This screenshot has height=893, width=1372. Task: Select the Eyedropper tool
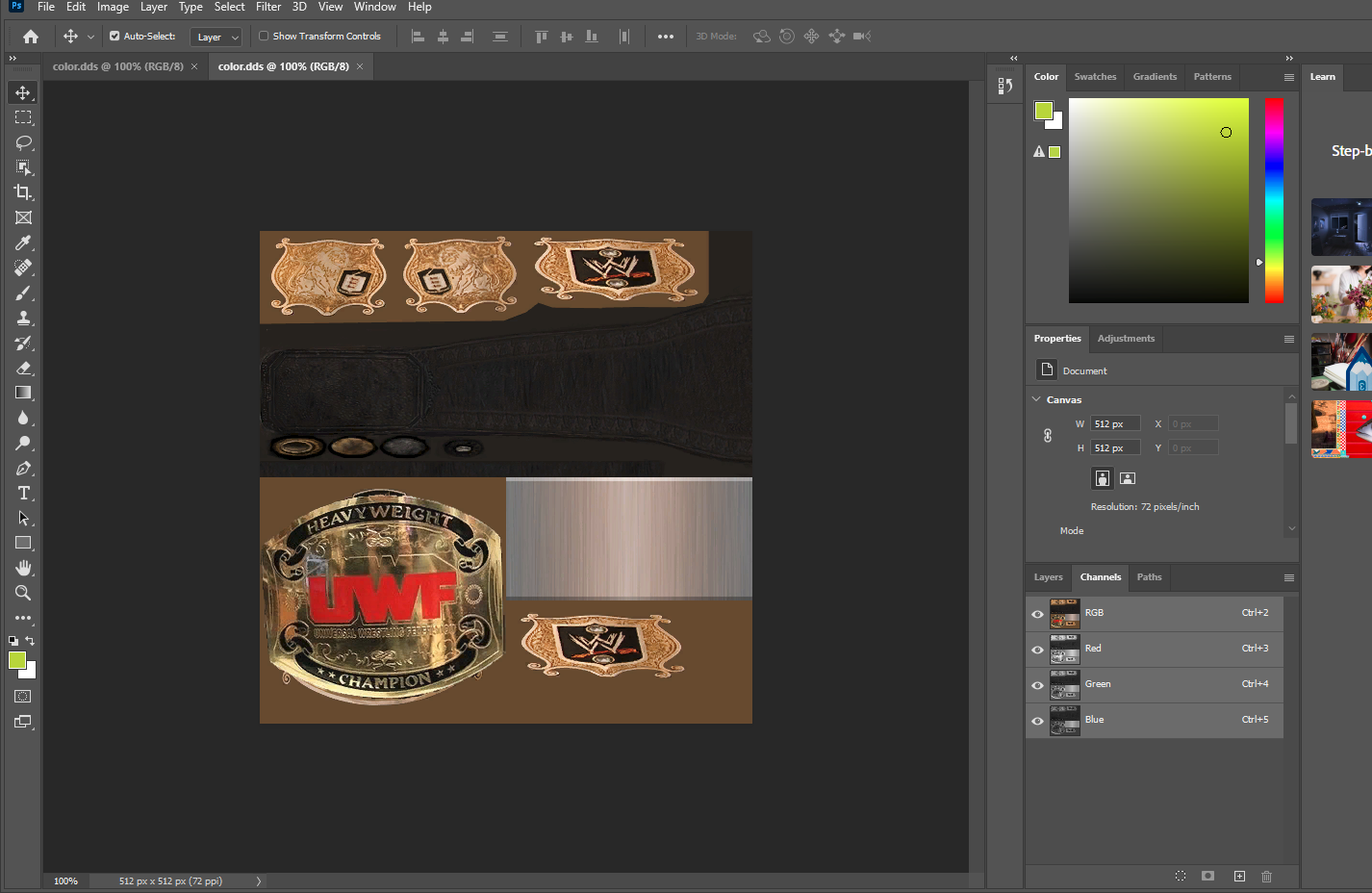(x=23, y=242)
